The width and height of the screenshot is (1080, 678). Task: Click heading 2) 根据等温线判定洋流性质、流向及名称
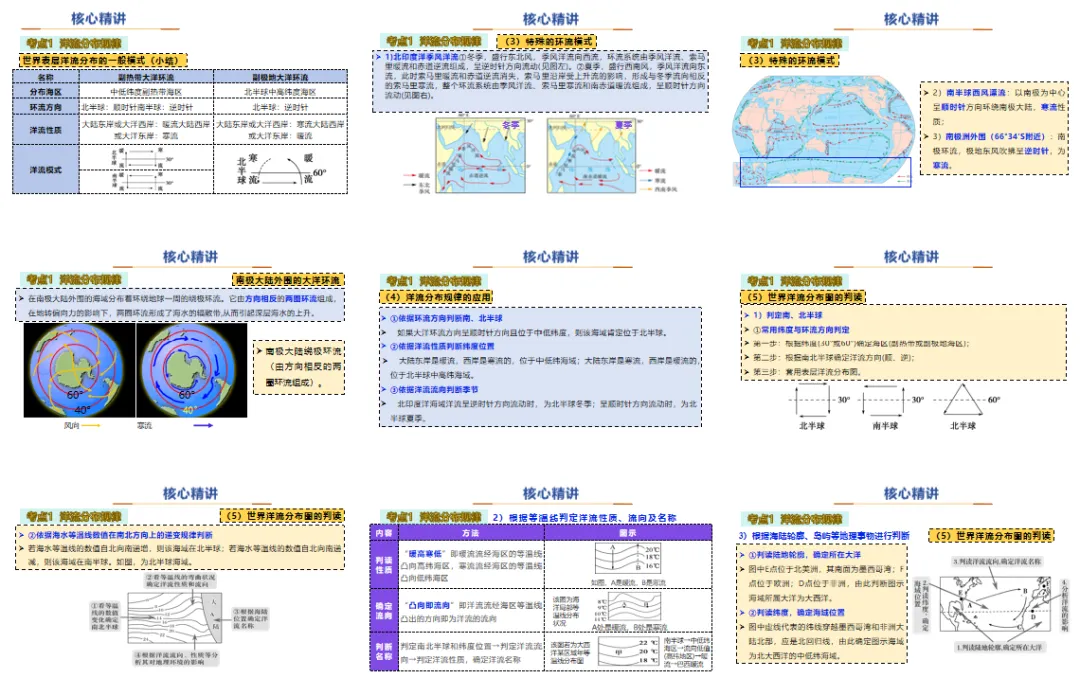[584, 517]
